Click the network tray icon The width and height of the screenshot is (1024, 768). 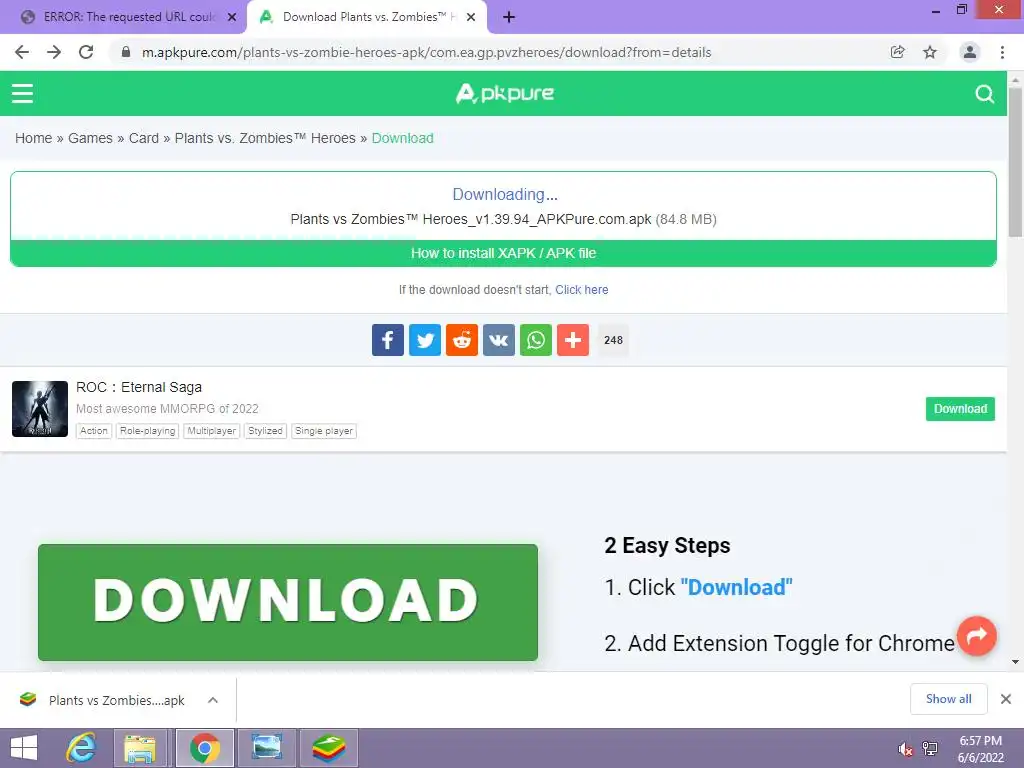click(x=930, y=748)
